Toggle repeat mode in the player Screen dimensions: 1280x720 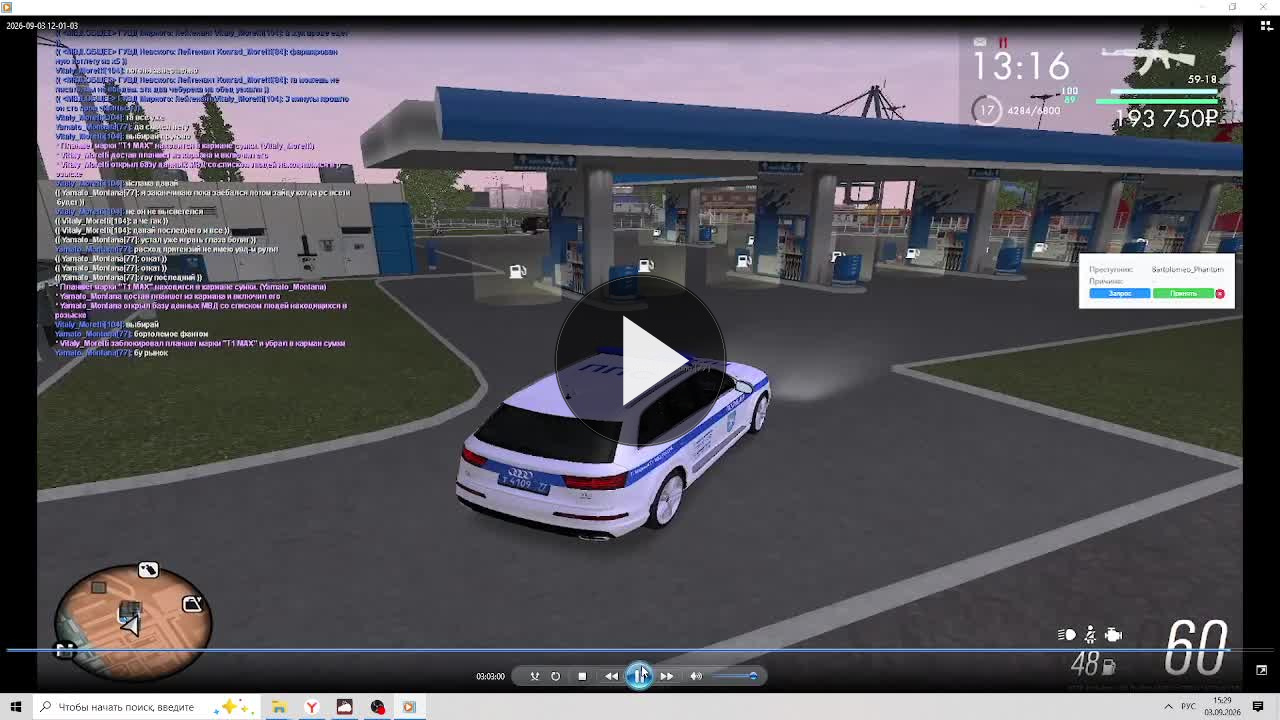click(x=556, y=676)
